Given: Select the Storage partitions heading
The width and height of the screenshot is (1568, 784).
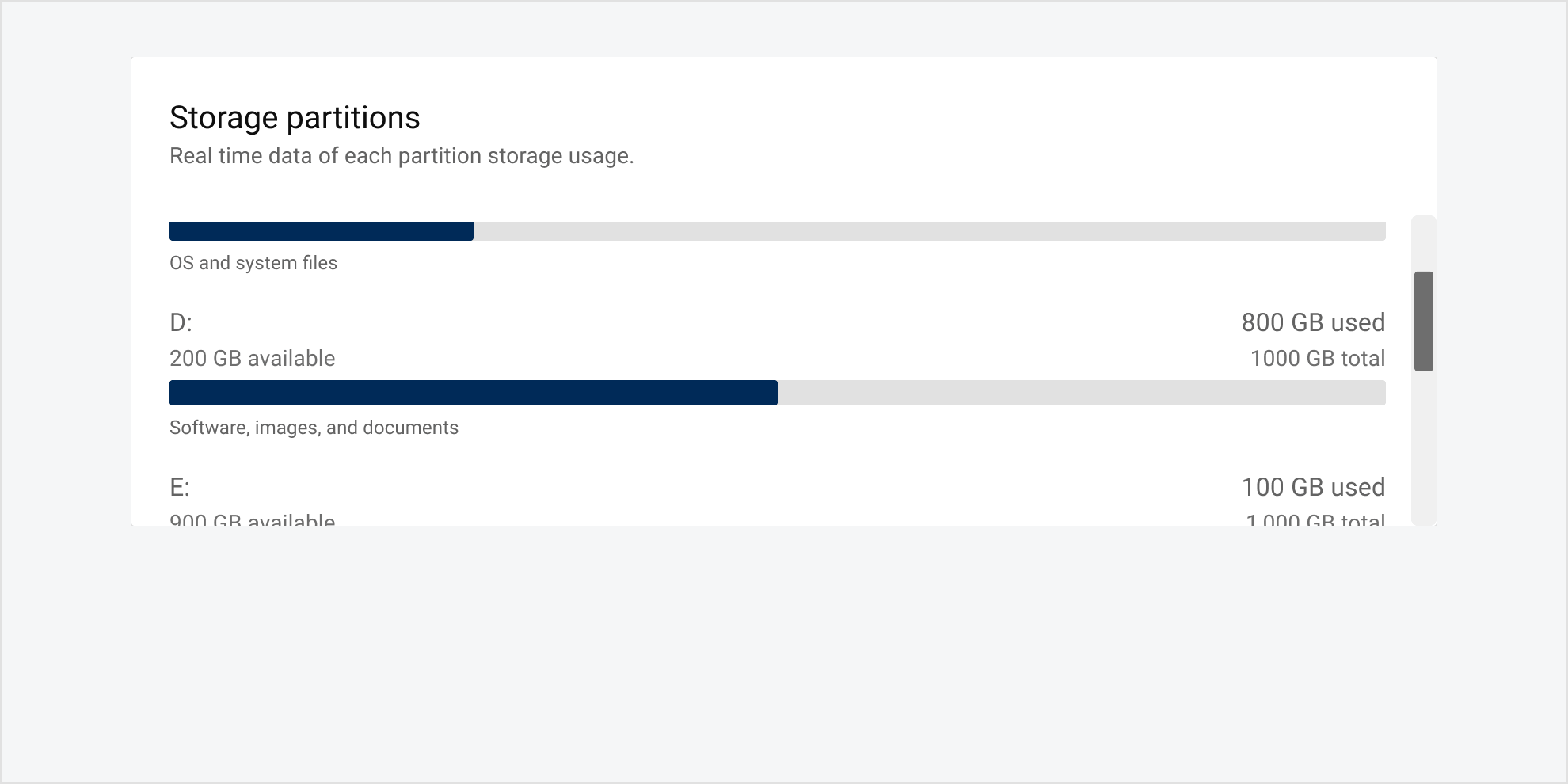Looking at the screenshot, I should click(295, 116).
